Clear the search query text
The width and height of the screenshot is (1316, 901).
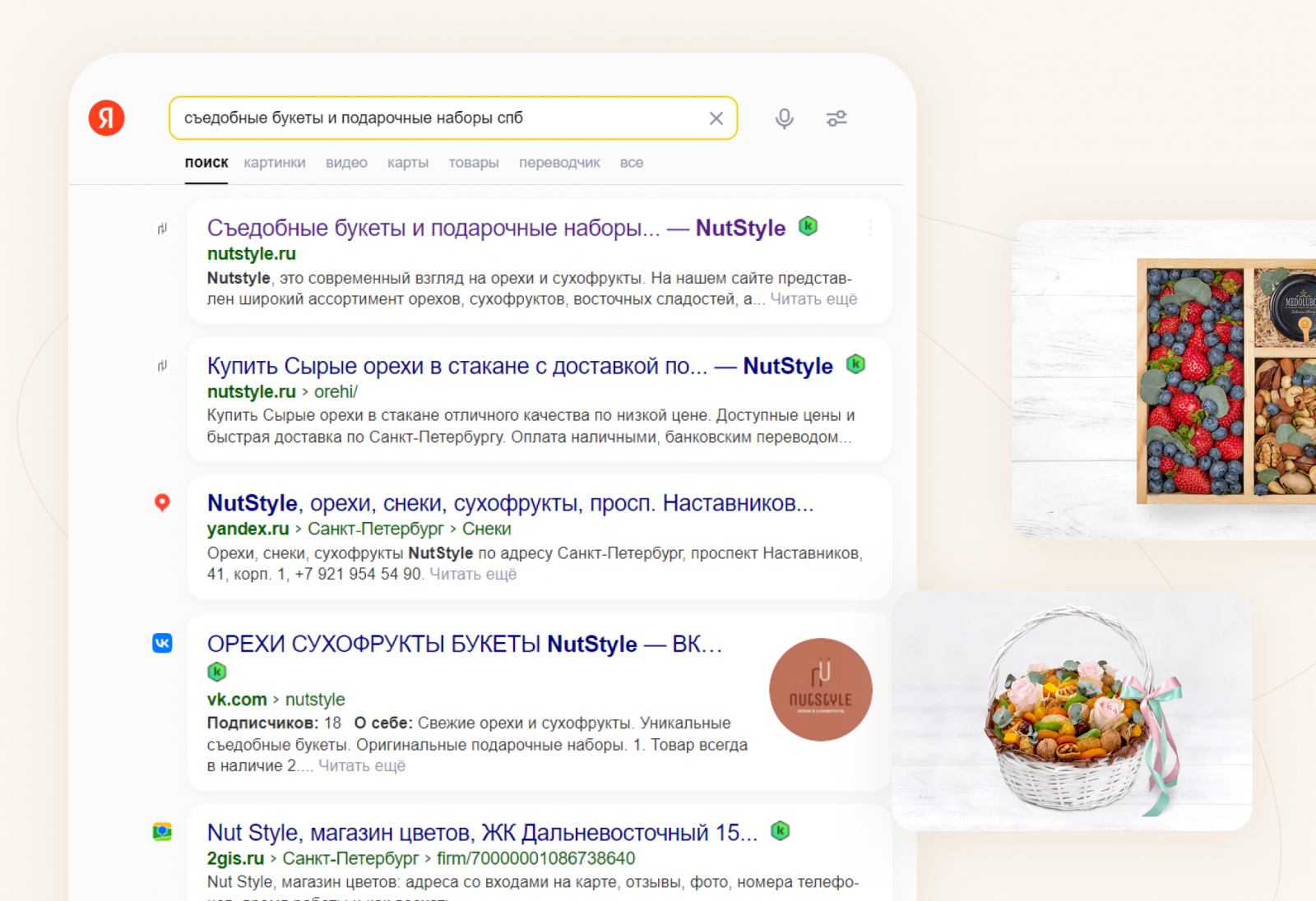[x=716, y=118]
